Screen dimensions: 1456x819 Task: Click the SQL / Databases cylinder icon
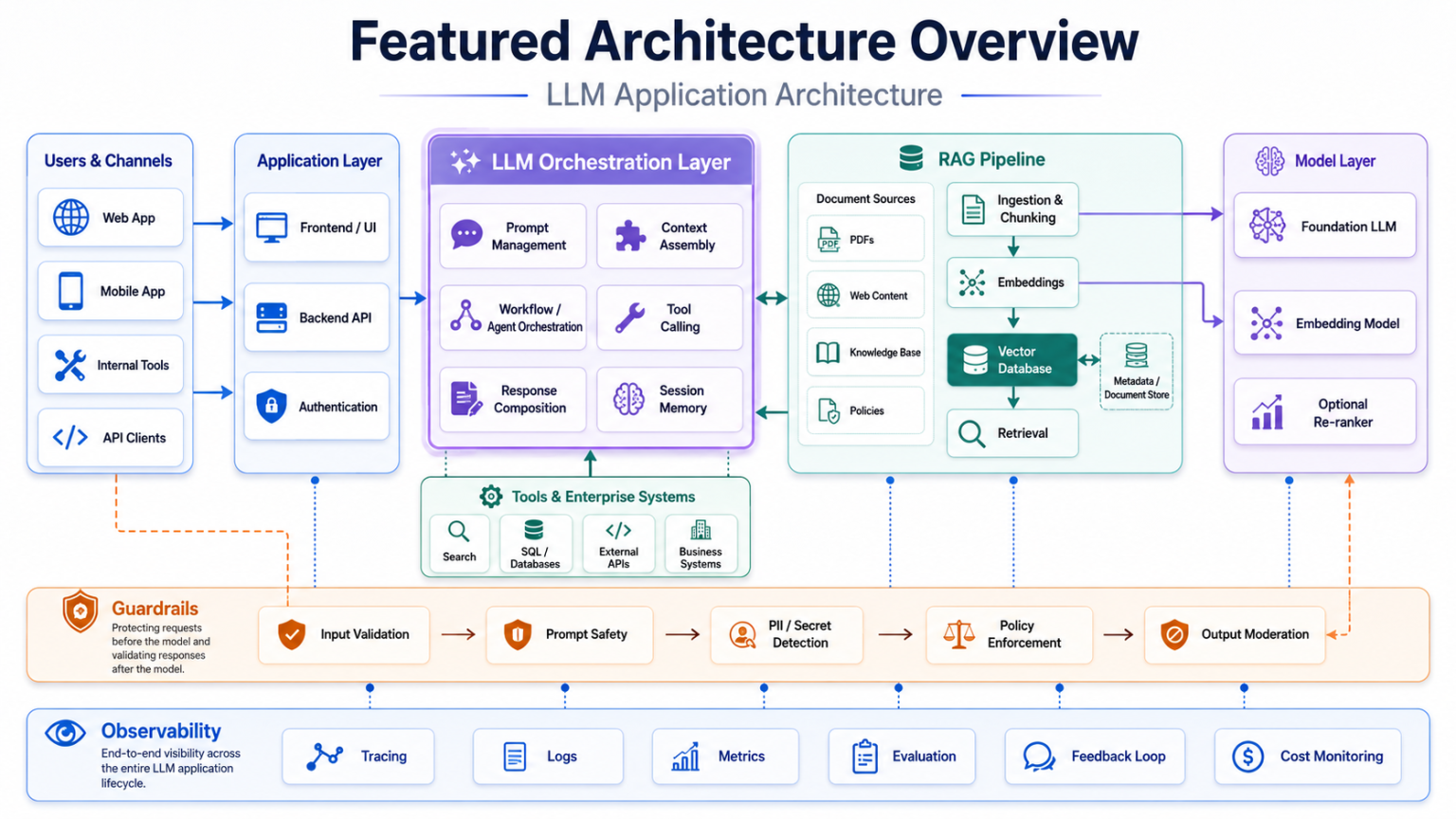point(535,530)
